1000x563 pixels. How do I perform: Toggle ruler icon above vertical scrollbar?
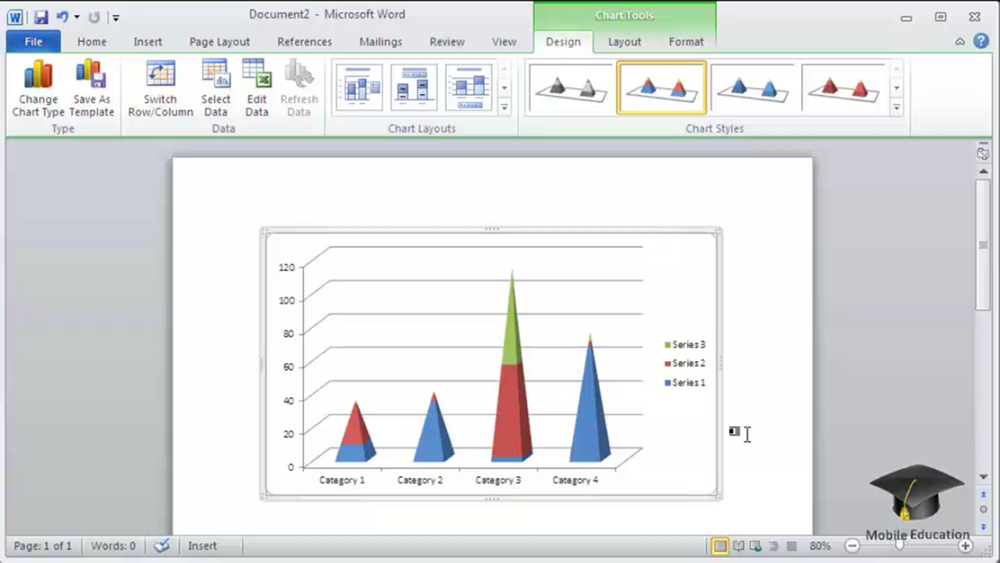pyautogui.click(x=983, y=153)
